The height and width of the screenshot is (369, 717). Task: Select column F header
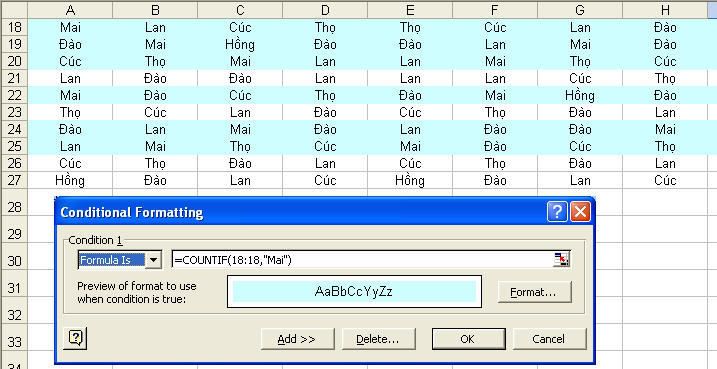495,10
